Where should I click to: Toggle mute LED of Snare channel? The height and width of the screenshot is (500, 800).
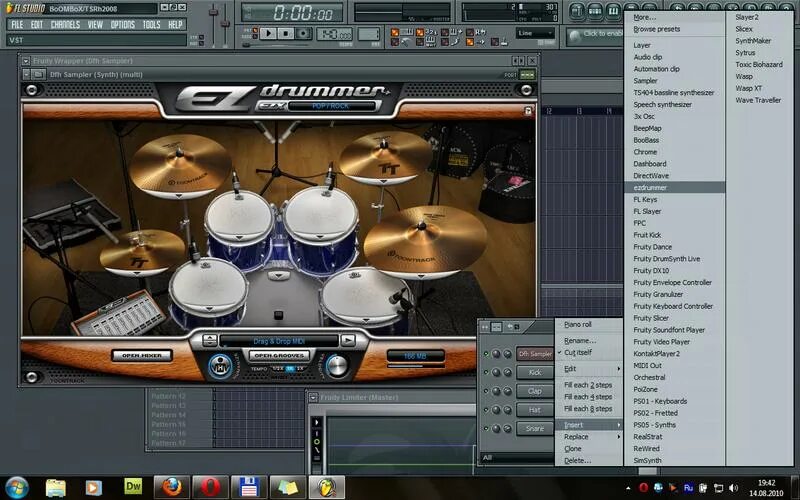(486, 429)
